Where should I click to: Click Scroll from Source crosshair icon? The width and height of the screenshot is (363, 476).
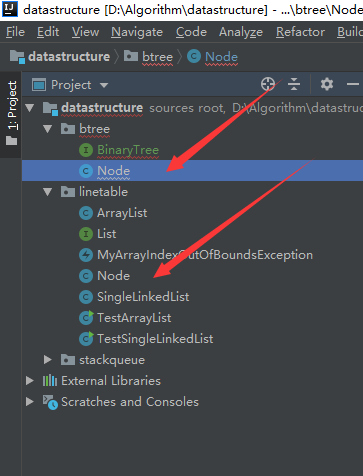pos(268,84)
